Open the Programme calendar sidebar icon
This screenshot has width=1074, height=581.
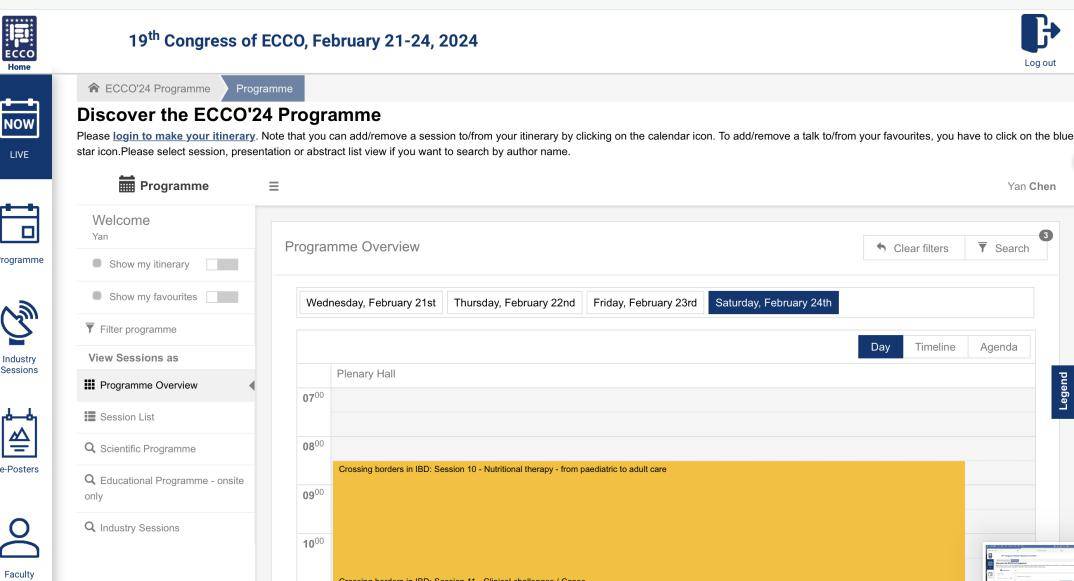tap(20, 223)
